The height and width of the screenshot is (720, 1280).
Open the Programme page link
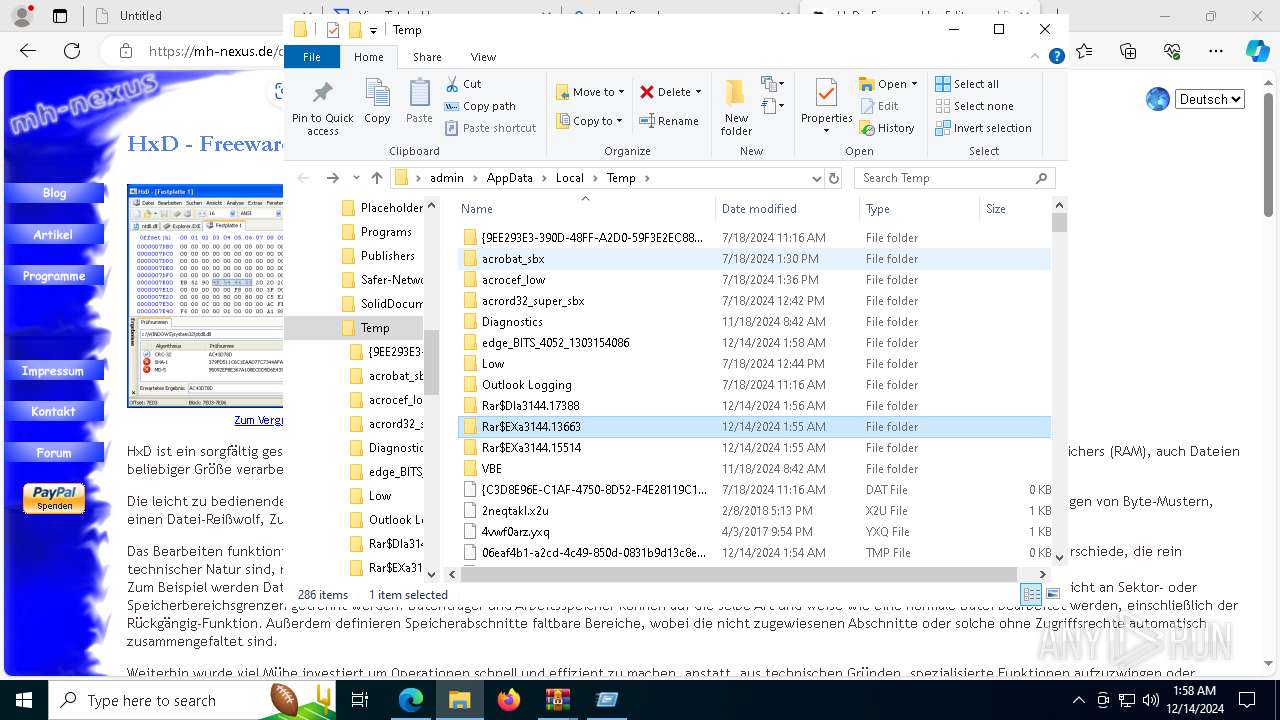click(x=54, y=276)
